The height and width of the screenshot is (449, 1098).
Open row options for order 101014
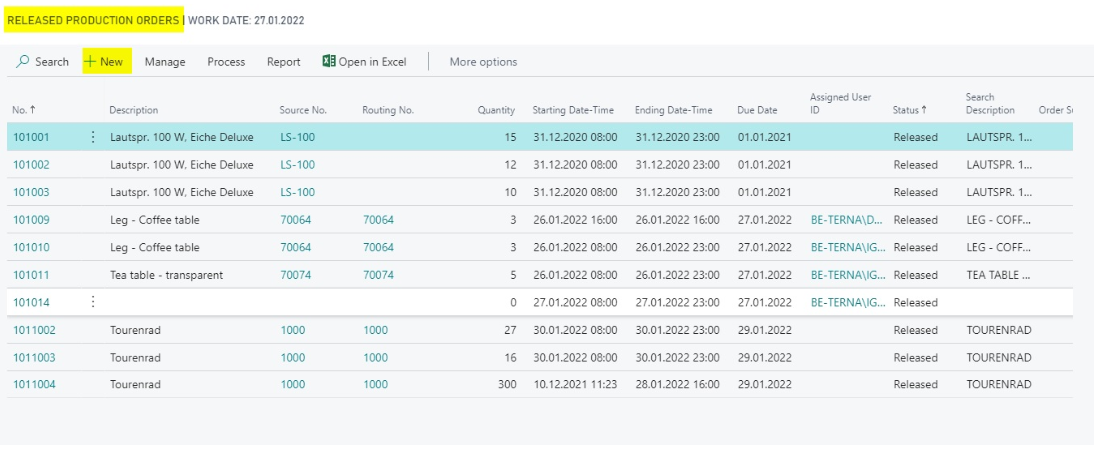pyautogui.click(x=93, y=303)
